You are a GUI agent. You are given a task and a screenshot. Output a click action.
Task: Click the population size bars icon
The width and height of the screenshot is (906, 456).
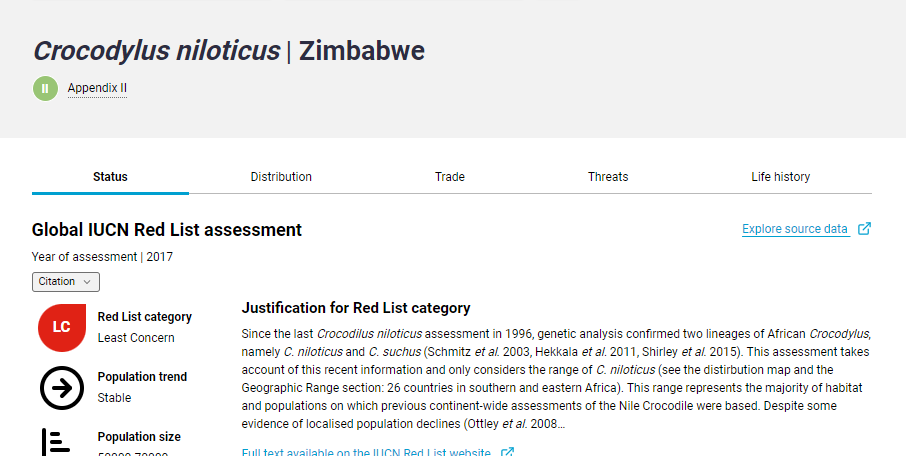55,442
